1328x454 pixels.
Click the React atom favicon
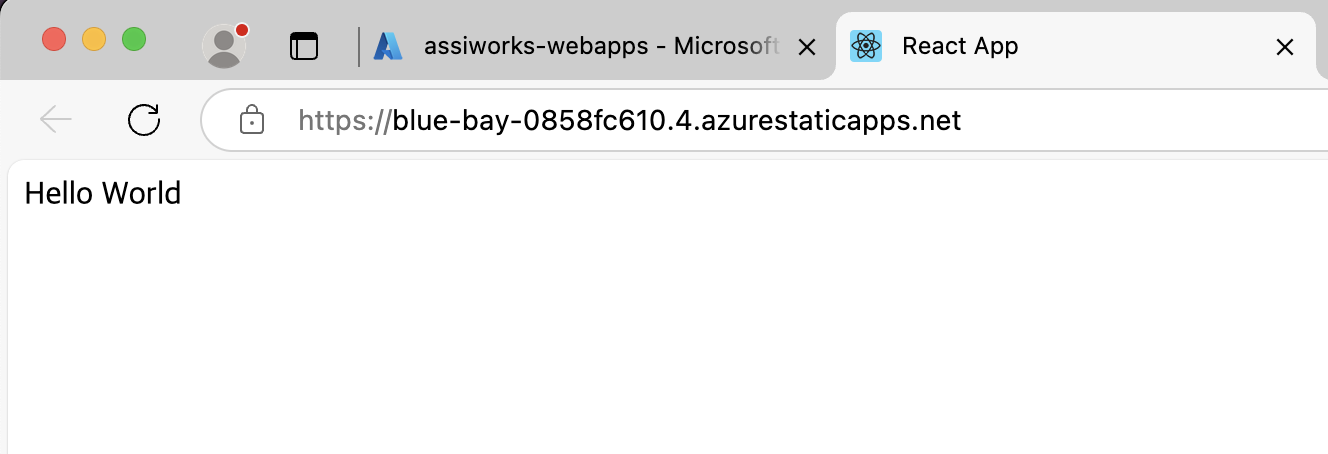(865, 46)
